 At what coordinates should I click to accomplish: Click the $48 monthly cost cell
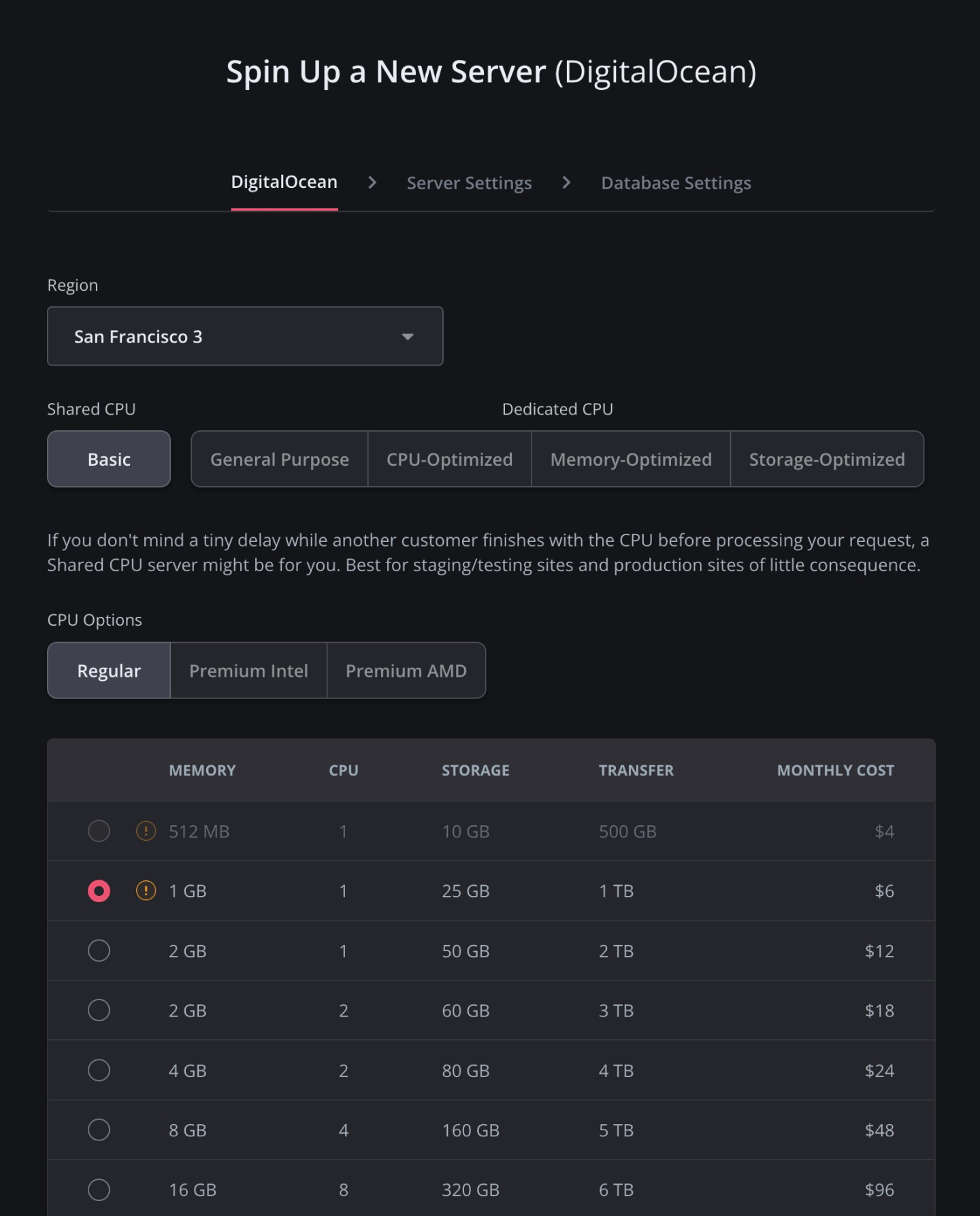pos(879,1130)
